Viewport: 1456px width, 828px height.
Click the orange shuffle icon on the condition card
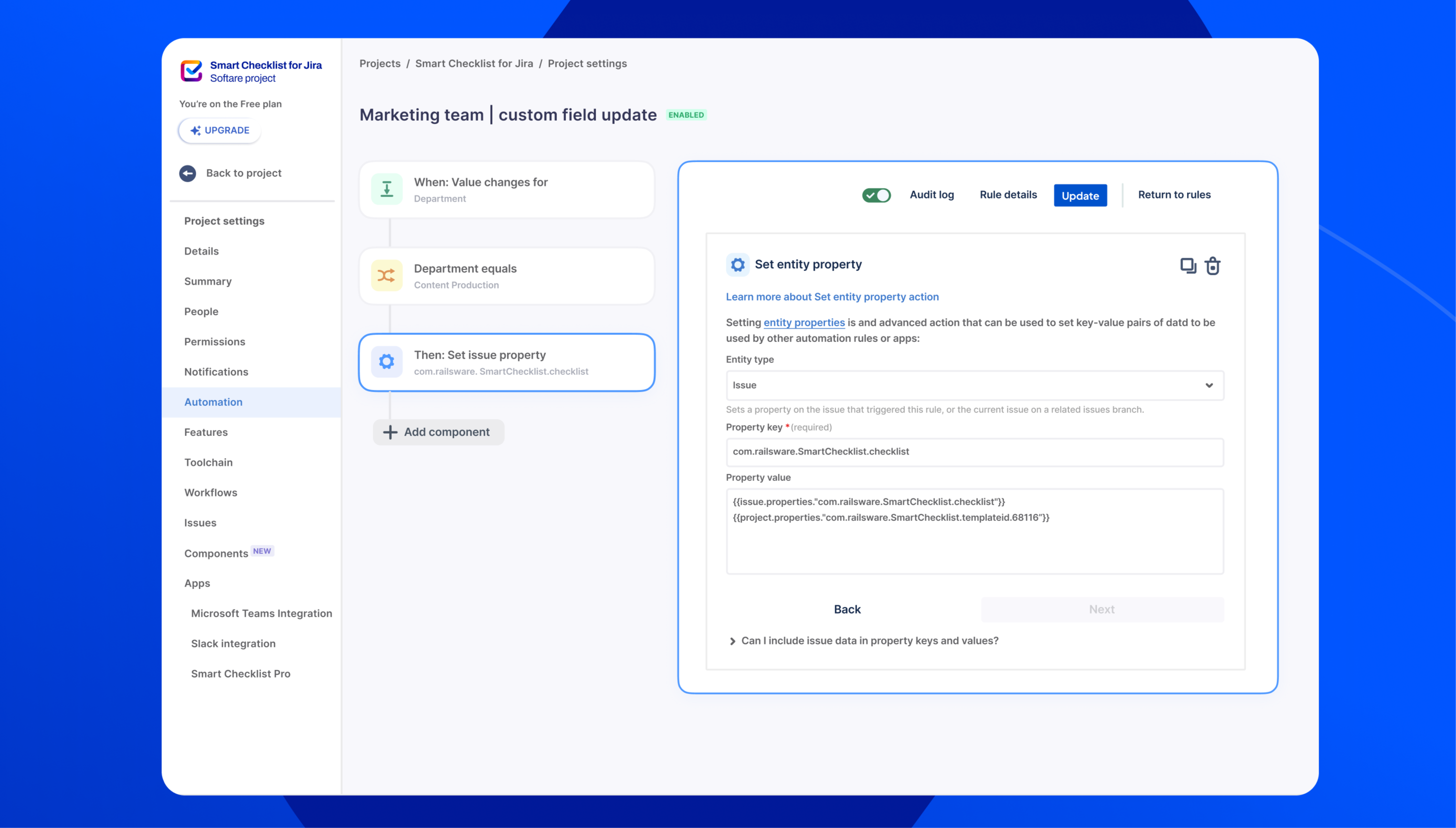click(x=387, y=276)
